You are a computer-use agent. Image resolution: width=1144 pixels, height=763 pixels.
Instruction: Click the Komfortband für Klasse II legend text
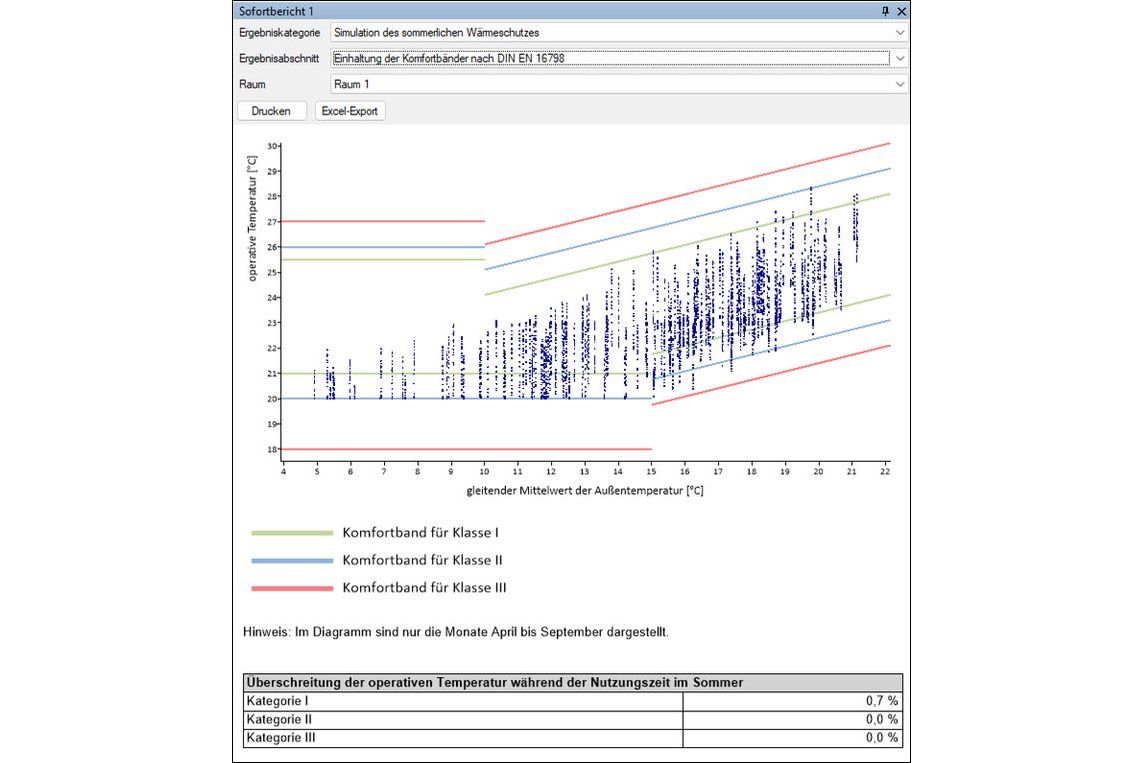coord(422,560)
